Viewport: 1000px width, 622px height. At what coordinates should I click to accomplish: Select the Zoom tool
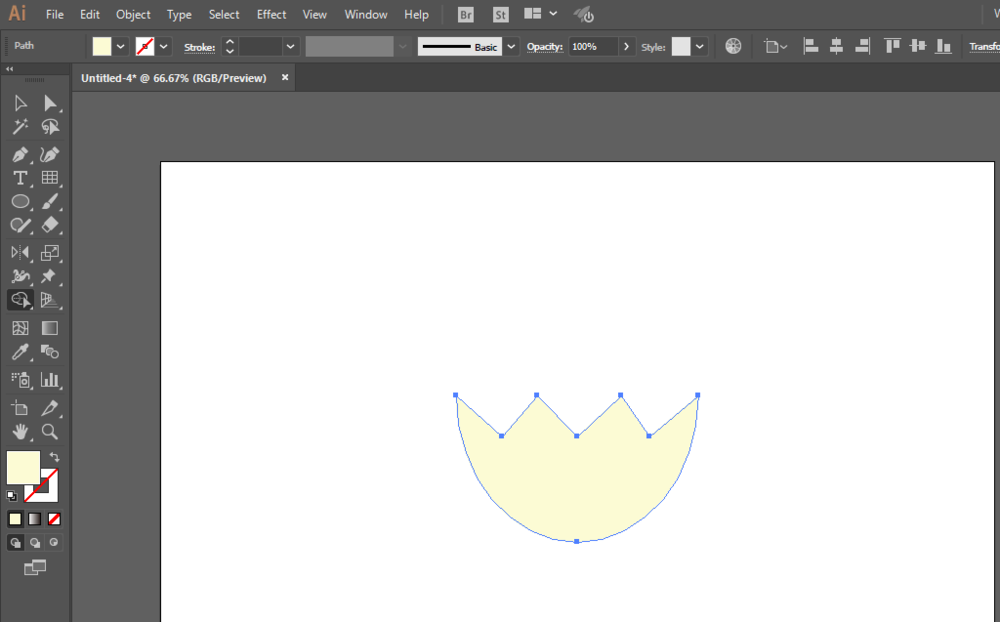pos(50,432)
